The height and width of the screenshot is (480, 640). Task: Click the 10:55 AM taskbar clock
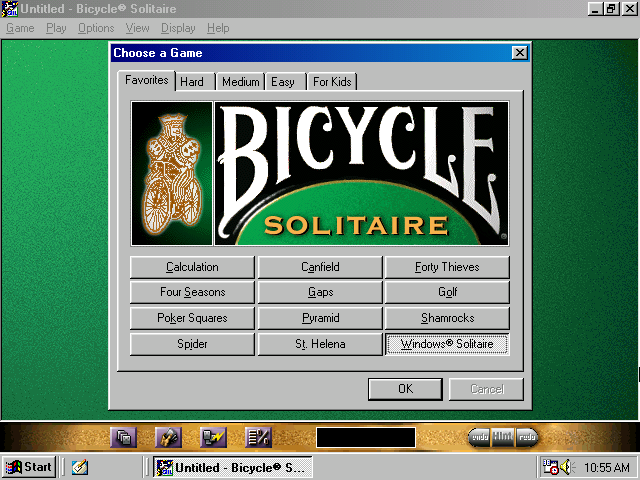(607, 467)
